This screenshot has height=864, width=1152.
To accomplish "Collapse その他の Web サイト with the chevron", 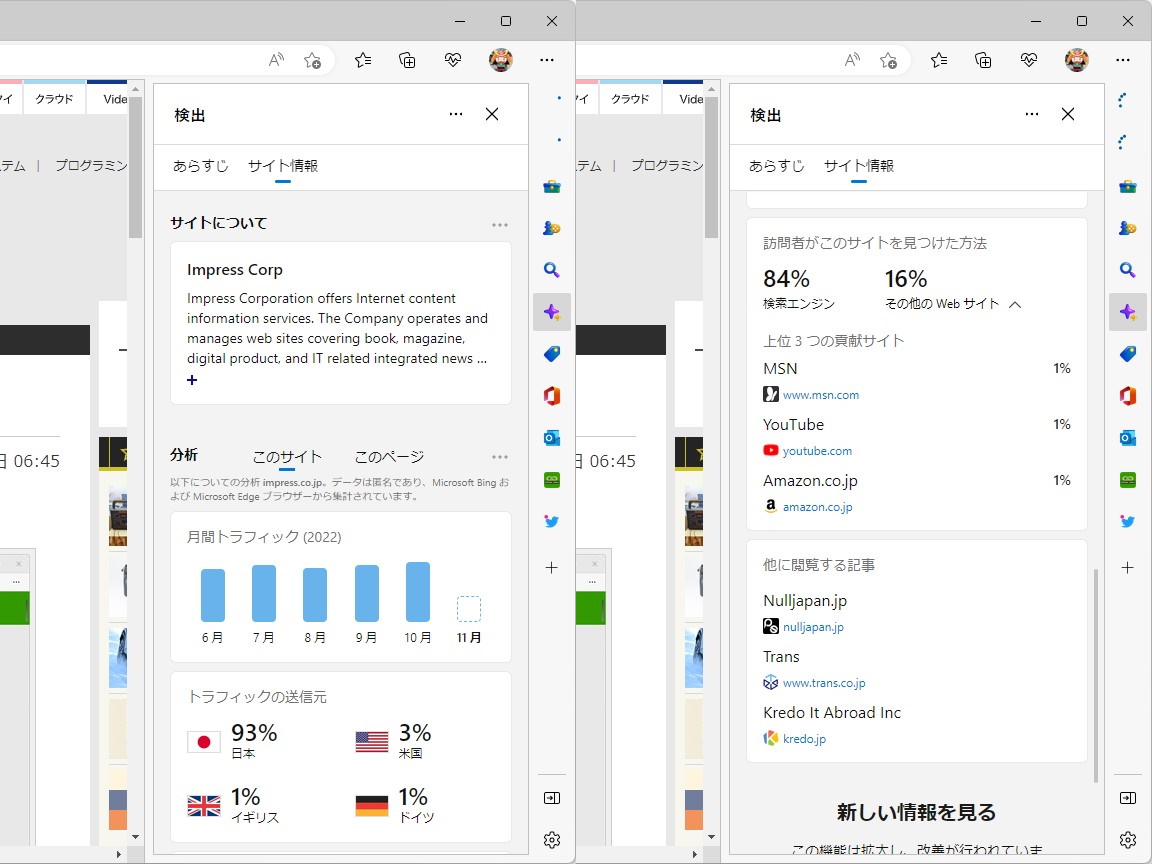I will pos(1016,303).
